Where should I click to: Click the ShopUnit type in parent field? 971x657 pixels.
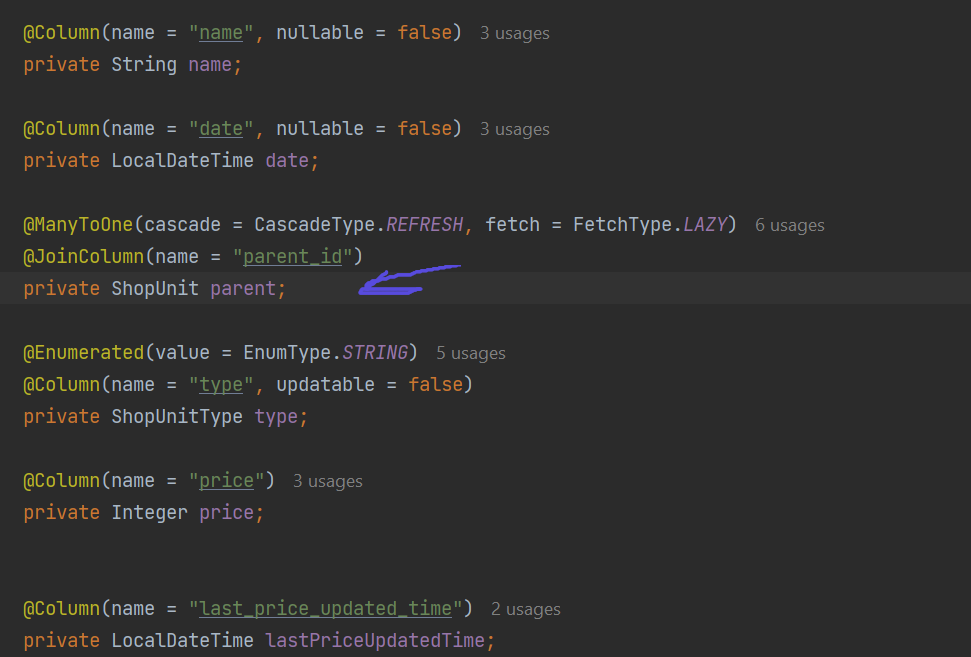click(155, 289)
